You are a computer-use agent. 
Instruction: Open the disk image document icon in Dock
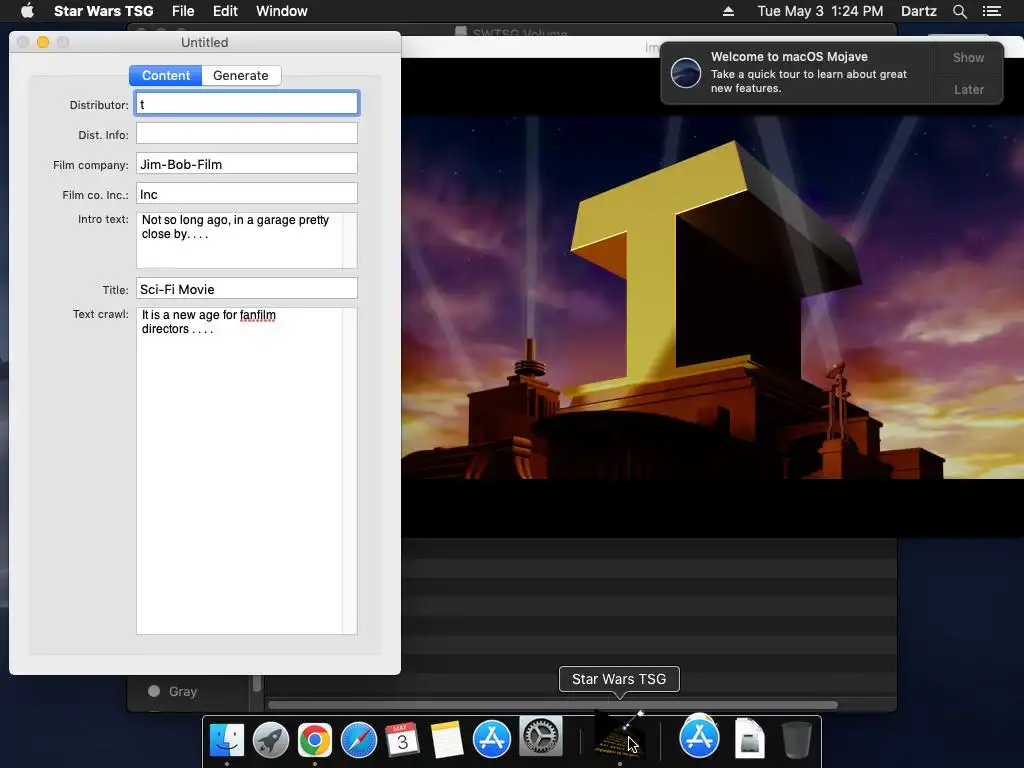749,739
